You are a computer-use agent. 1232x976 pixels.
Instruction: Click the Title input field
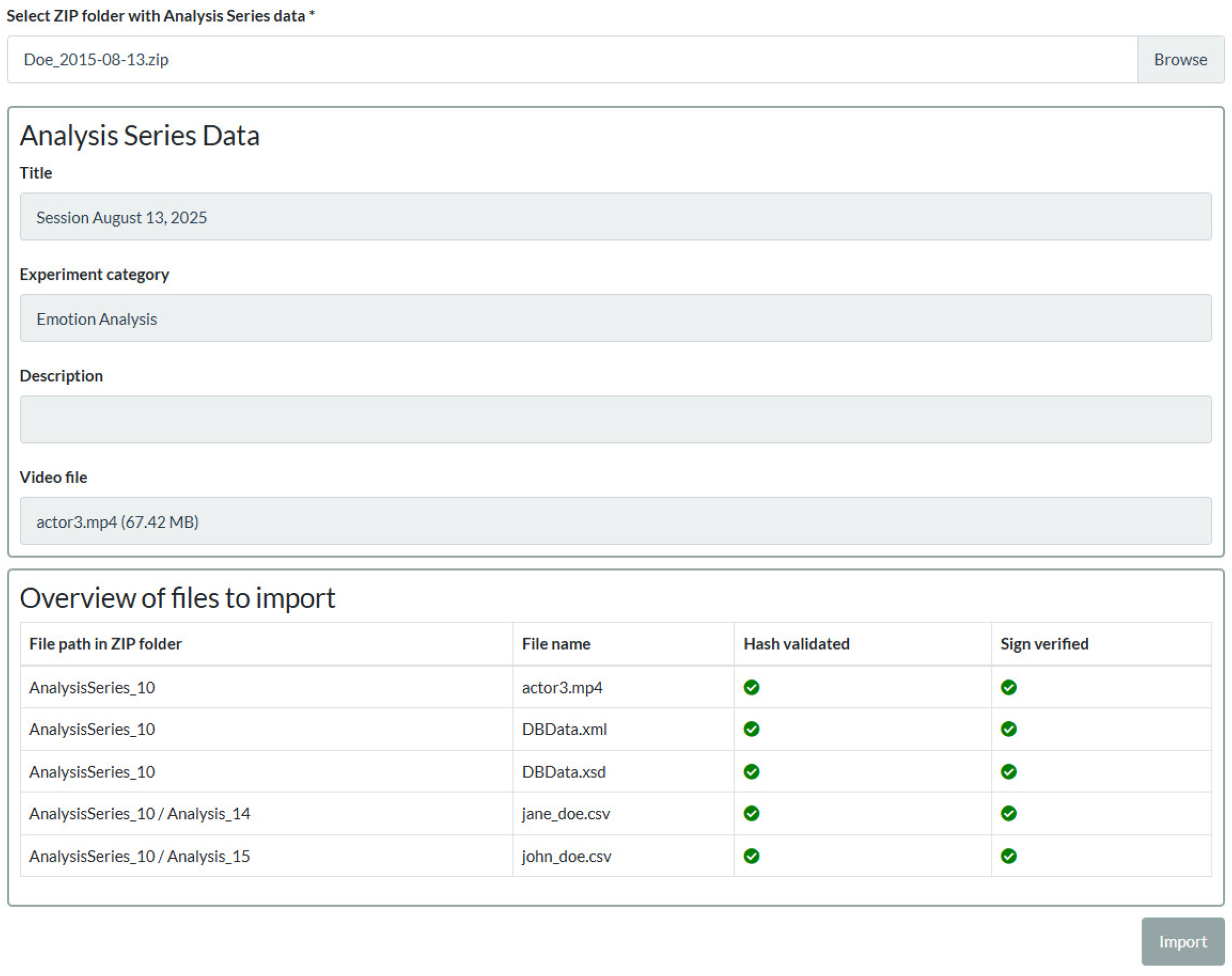[615, 217]
